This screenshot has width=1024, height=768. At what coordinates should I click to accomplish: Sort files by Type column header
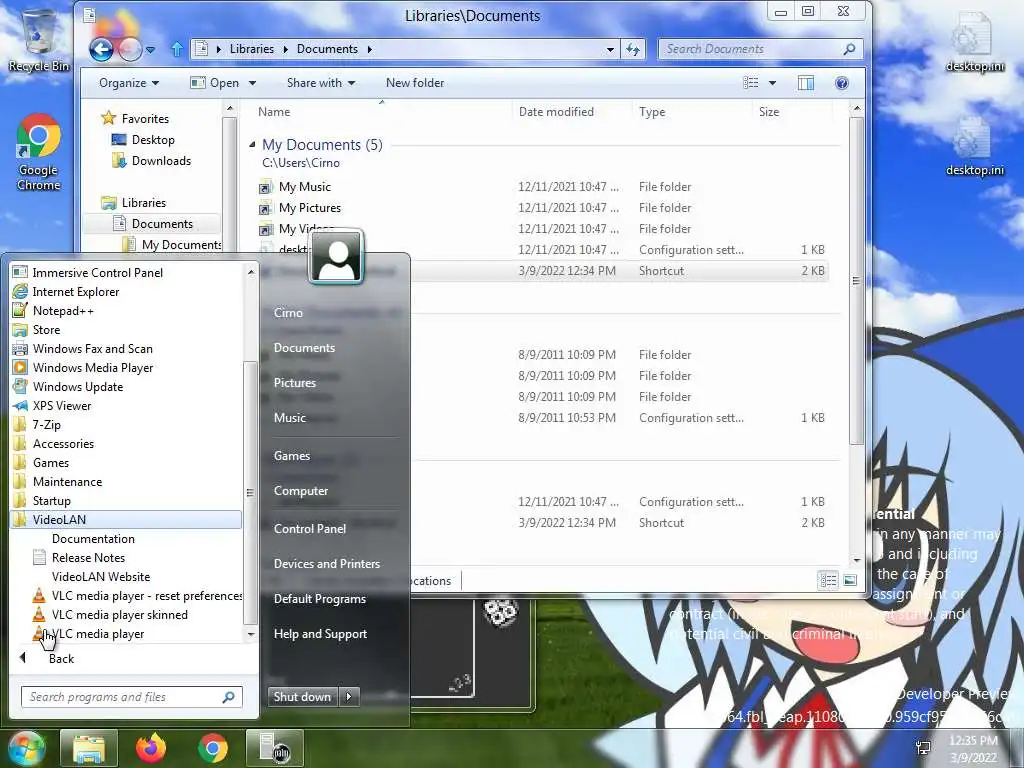pyautogui.click(x=652, y=112)
